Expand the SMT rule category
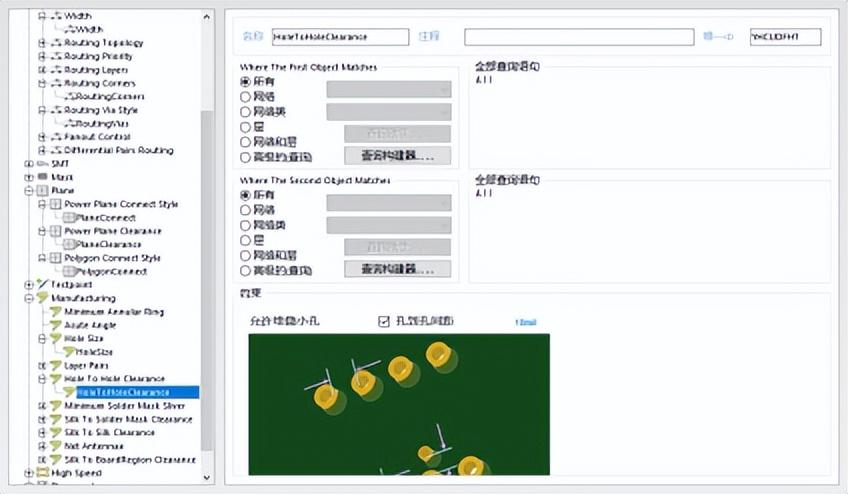Screen dimensions: 848x494 [29, 163]
